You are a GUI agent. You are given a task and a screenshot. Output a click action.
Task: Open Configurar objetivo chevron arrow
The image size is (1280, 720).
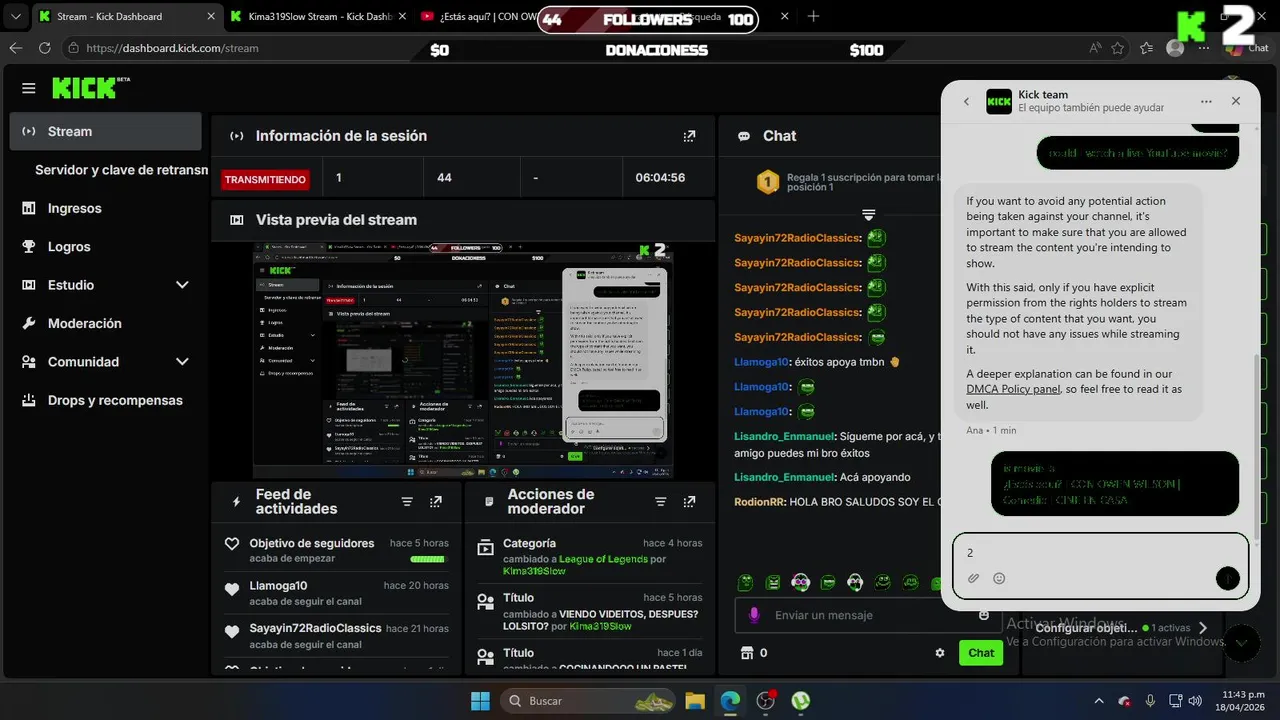tap(1203, 628)
